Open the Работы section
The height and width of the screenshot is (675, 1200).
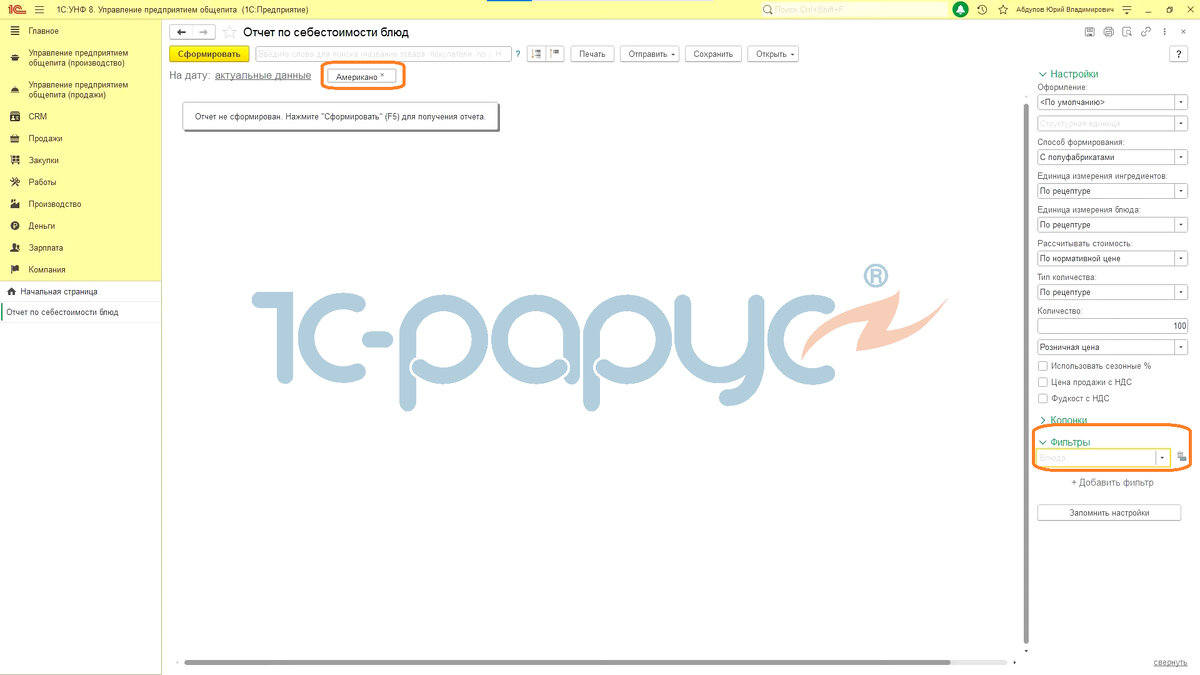42,182
